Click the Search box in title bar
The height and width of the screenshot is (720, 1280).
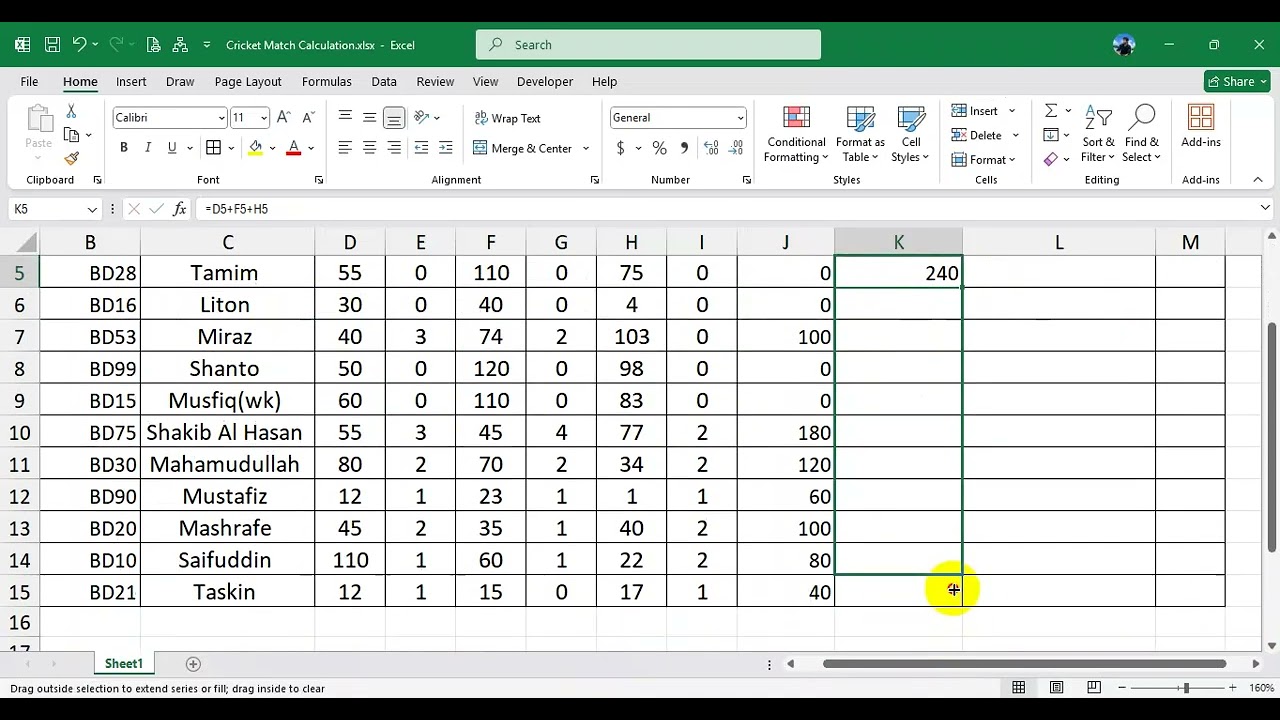(x=648, y=45)
